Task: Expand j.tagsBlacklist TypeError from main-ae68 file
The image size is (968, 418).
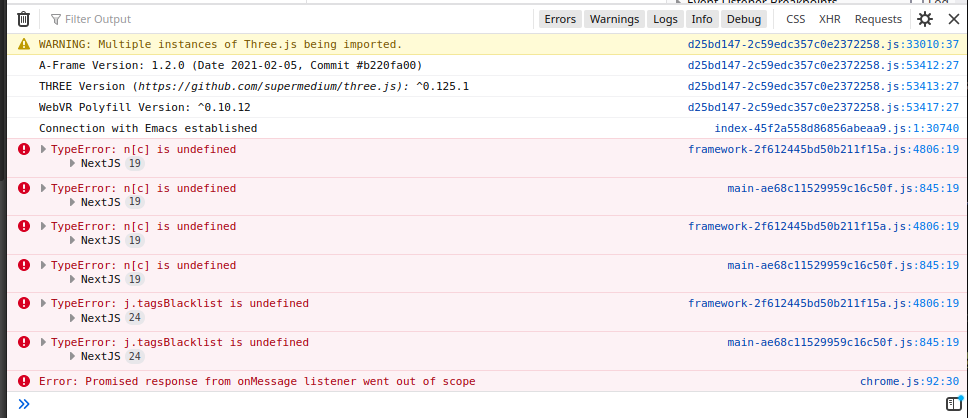Action: pyautogui.click(x=43, y=342)
